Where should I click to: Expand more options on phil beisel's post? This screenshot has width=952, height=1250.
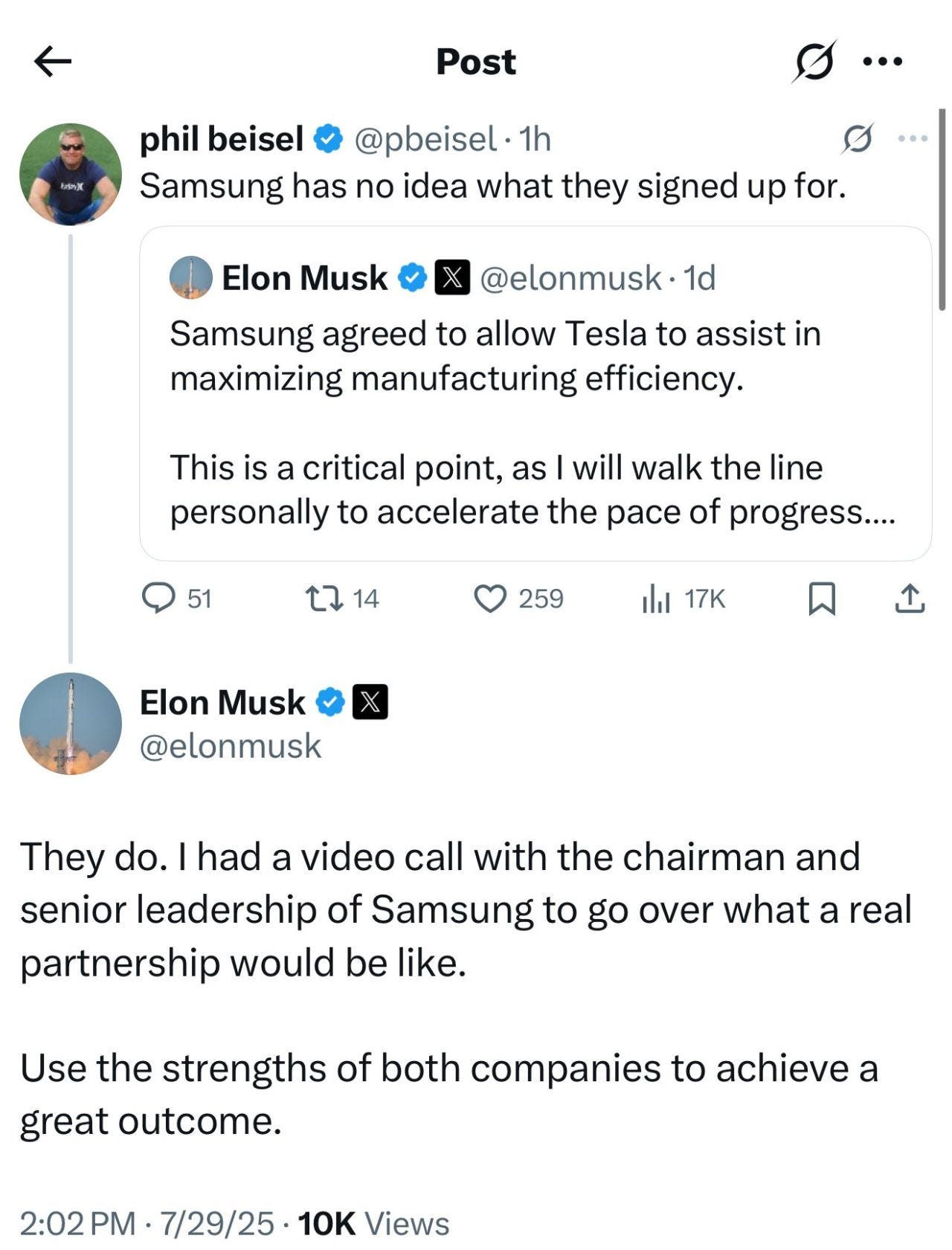913,138
